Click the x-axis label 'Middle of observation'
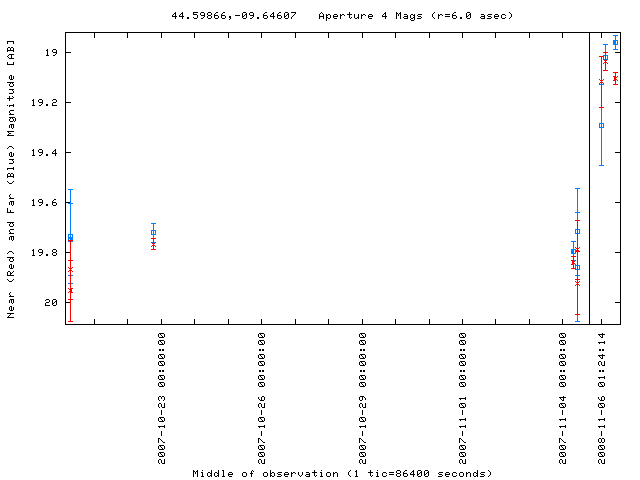640x480 pixels. tap(265, 474)
